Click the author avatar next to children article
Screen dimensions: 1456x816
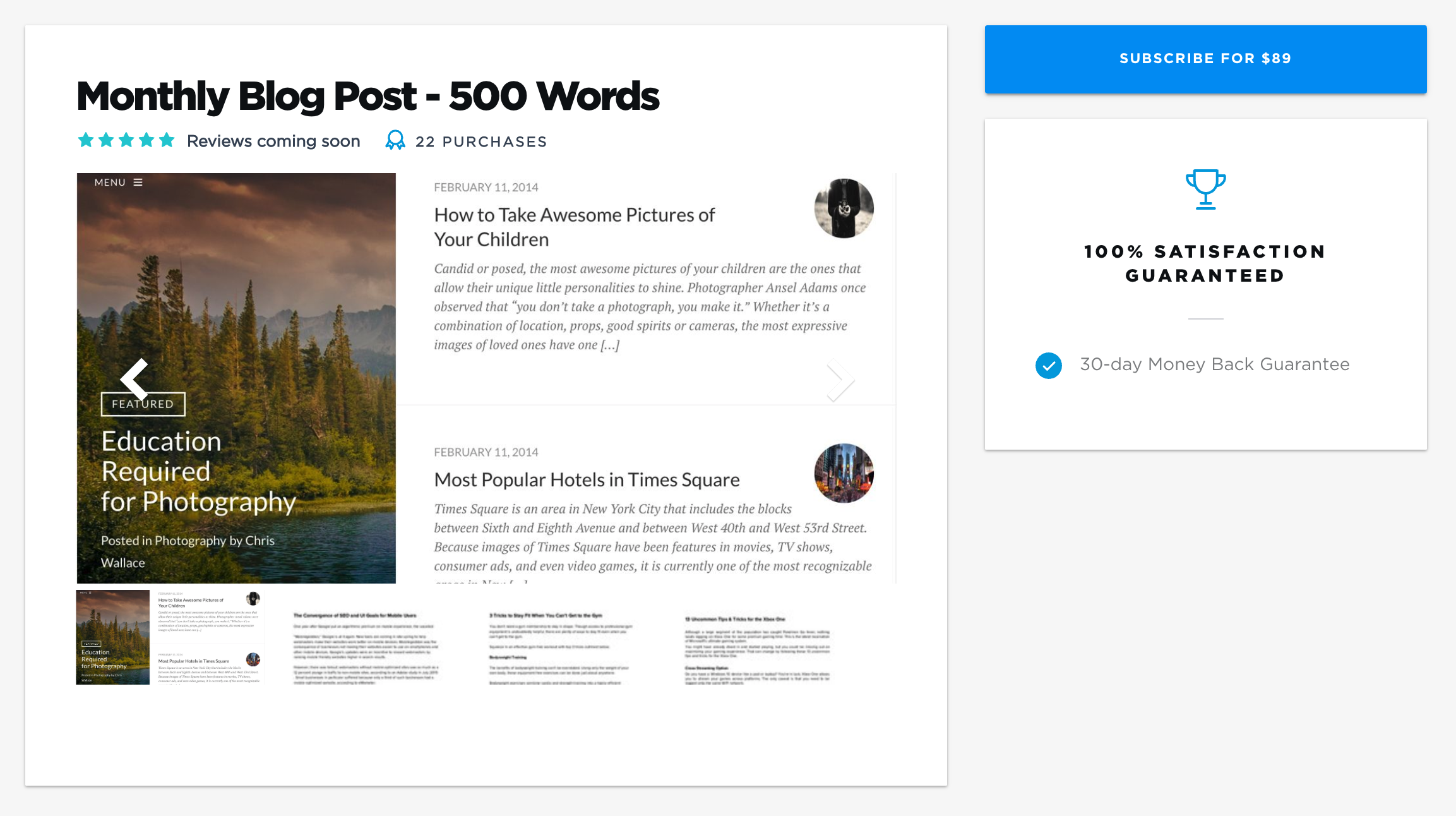tap(844, 208)
